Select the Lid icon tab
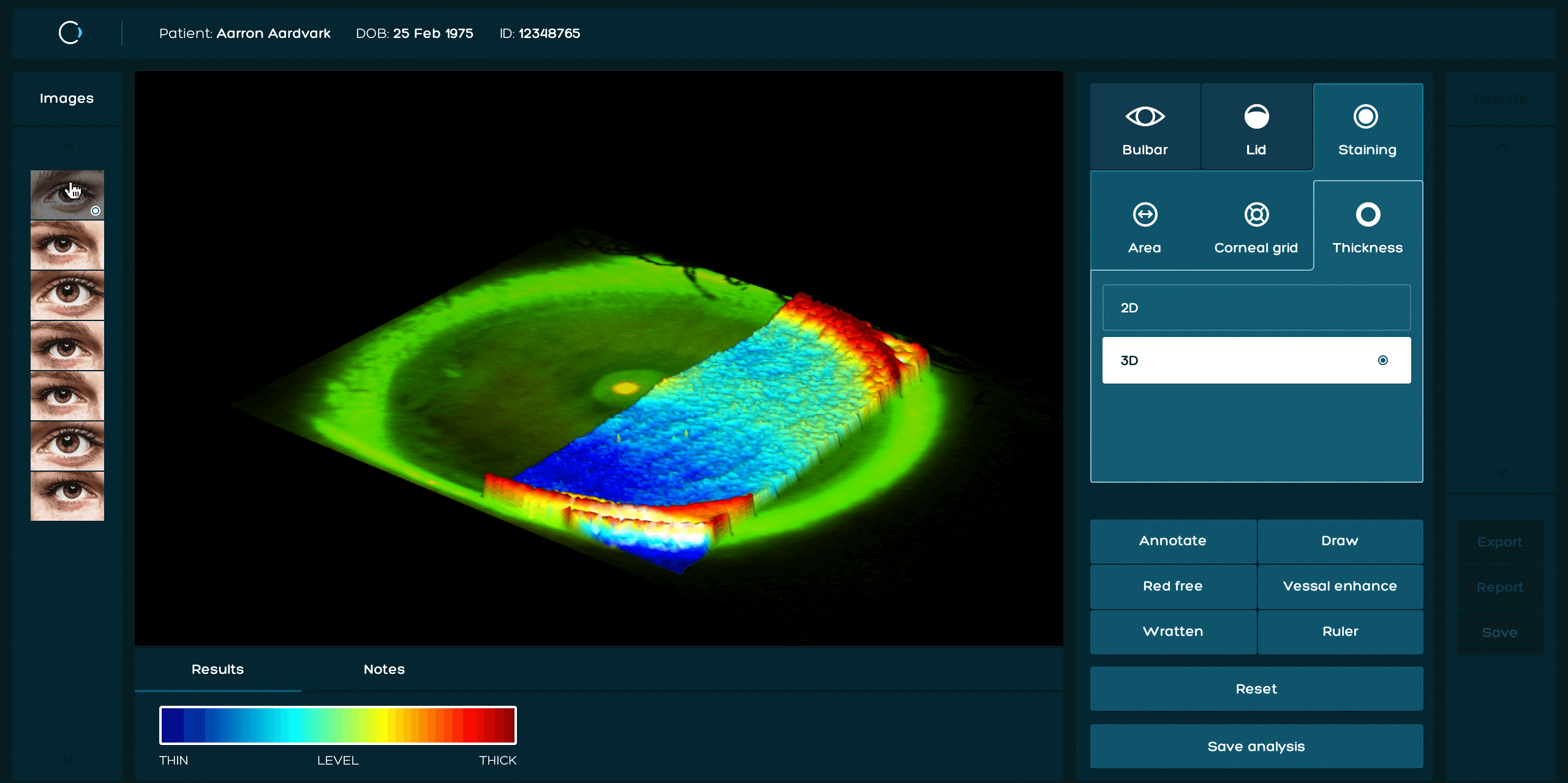Image resolution: width=1568 pixels, height=783 pixels. [x=1256, y=127]
